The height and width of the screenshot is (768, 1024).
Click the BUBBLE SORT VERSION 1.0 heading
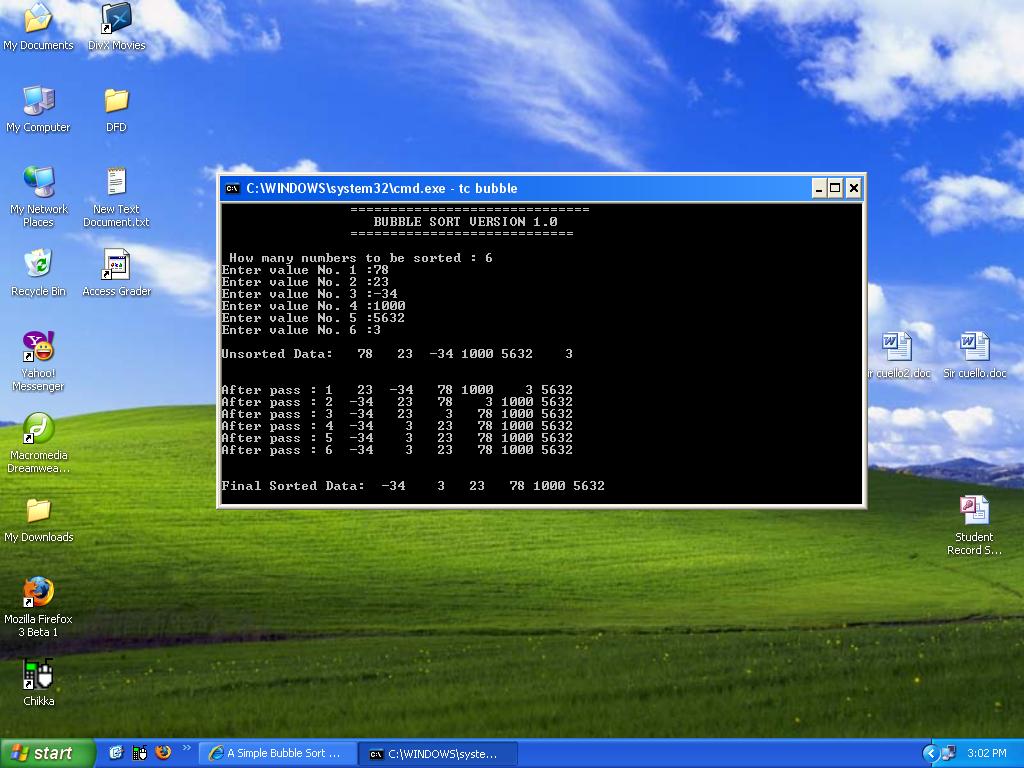pyautogui.click(x=466, y=222)
